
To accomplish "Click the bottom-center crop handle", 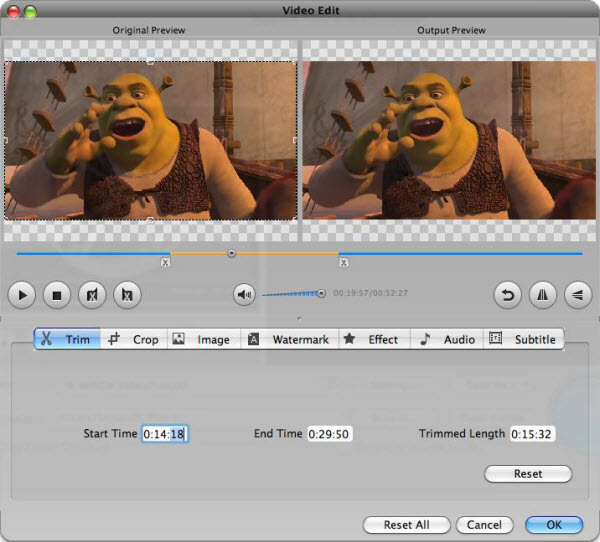I will [150, 220].
